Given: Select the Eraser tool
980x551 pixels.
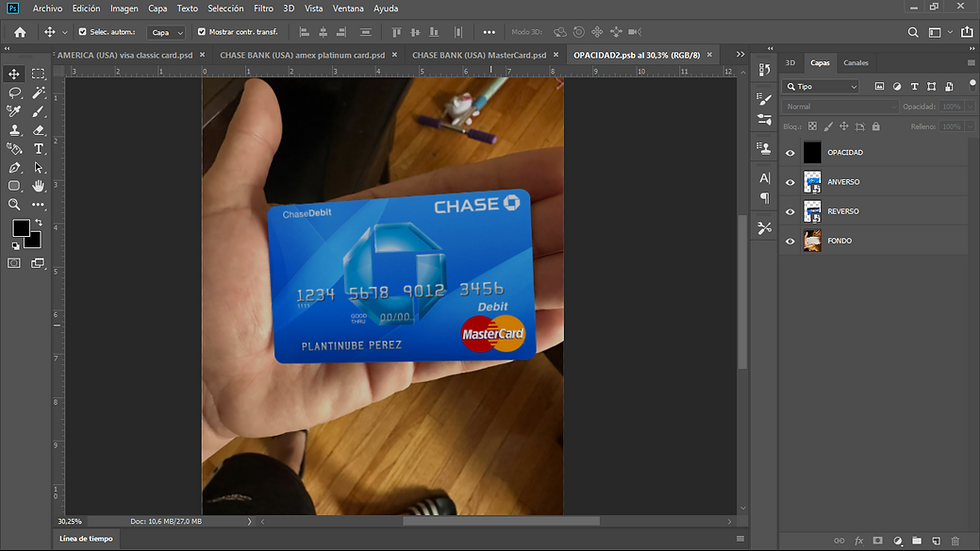Looking at the screenshot, I should 38,130.
